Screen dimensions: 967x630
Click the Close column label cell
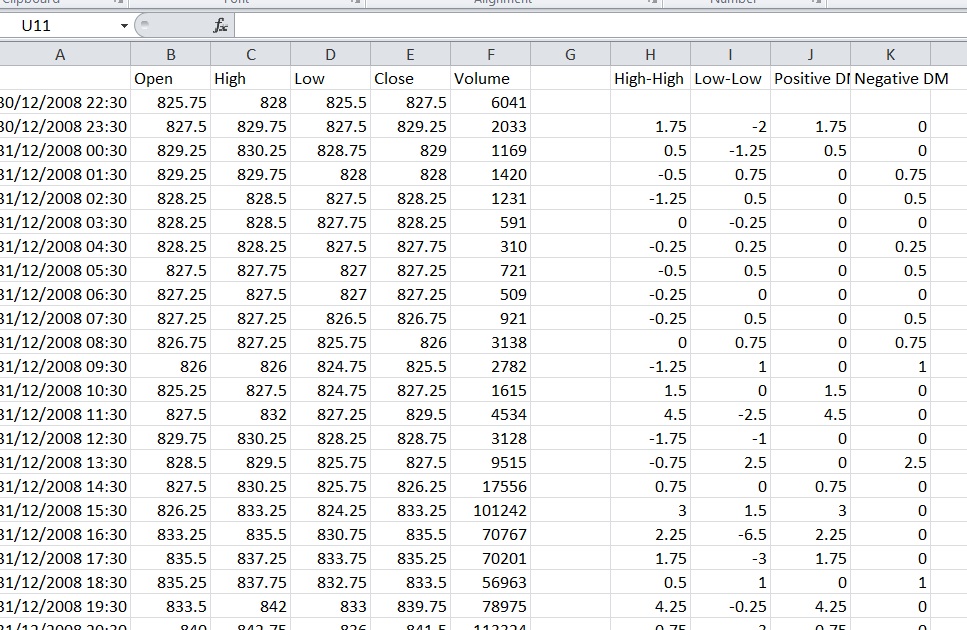[410, 78]
